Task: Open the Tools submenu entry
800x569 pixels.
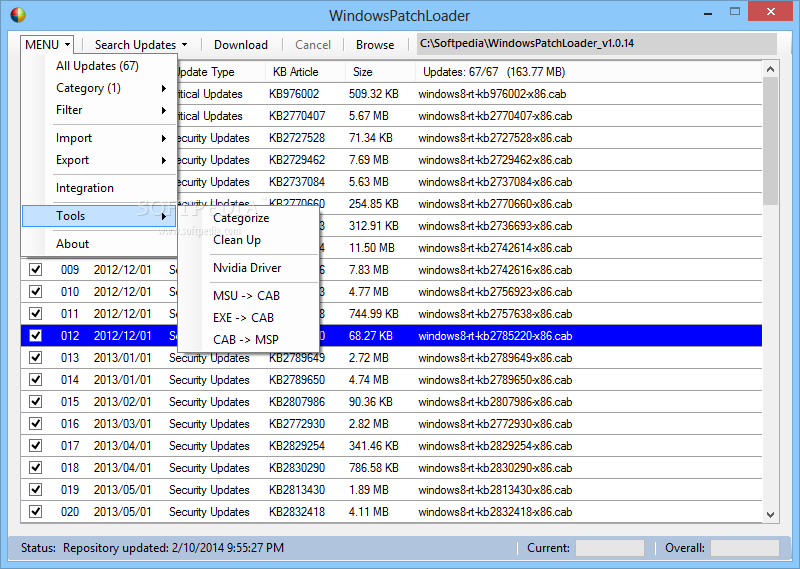Action: tap(99, 216)
